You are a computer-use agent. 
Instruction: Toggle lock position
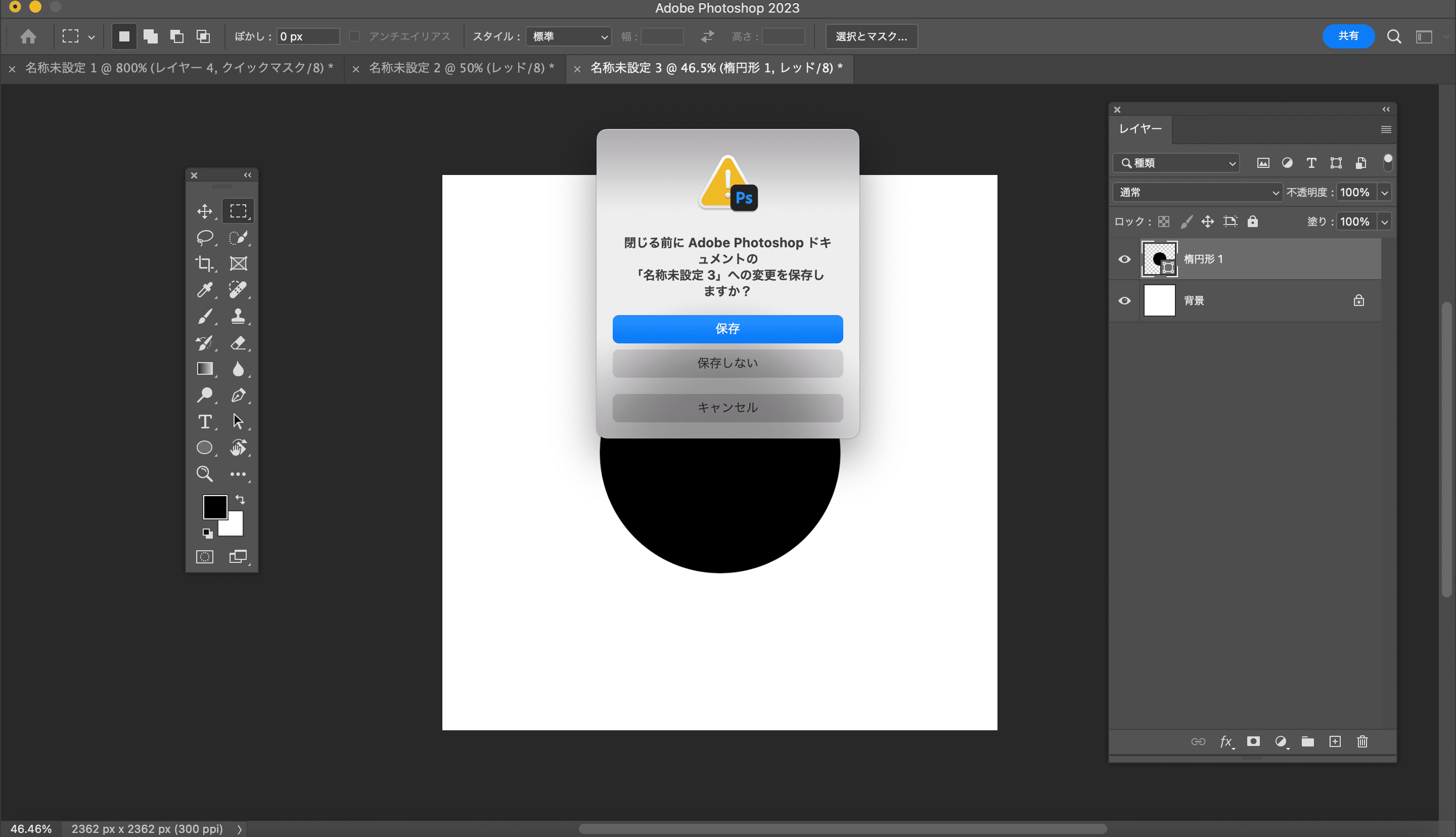[1208, 222]
